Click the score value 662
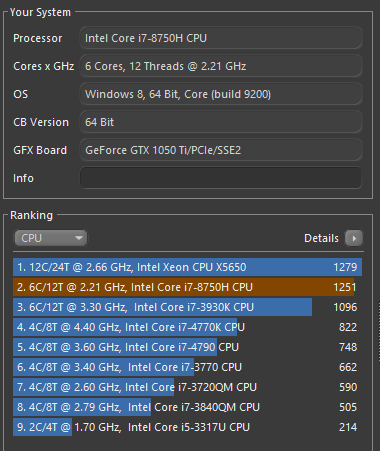The image size is (380, 451). (348, 367)
